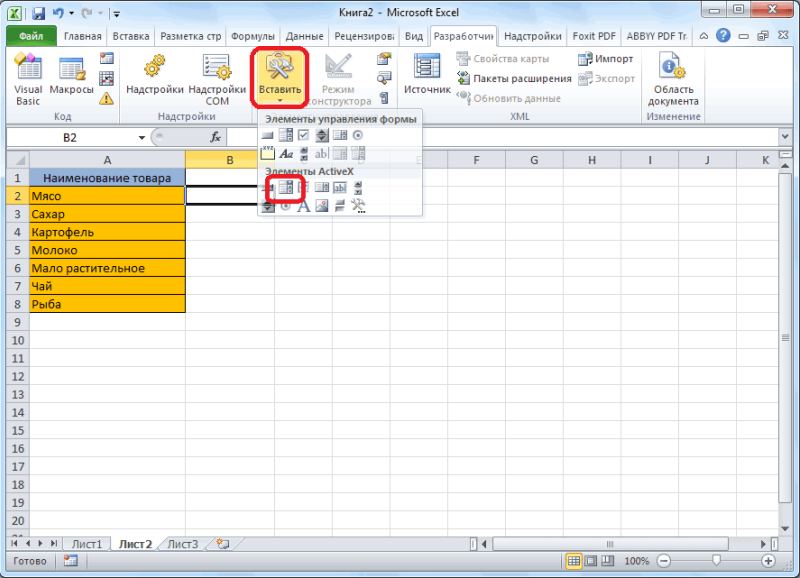The image size is (800, 578).
Task: Zoom out with the minus button
Action: click(x=664, y=561)
